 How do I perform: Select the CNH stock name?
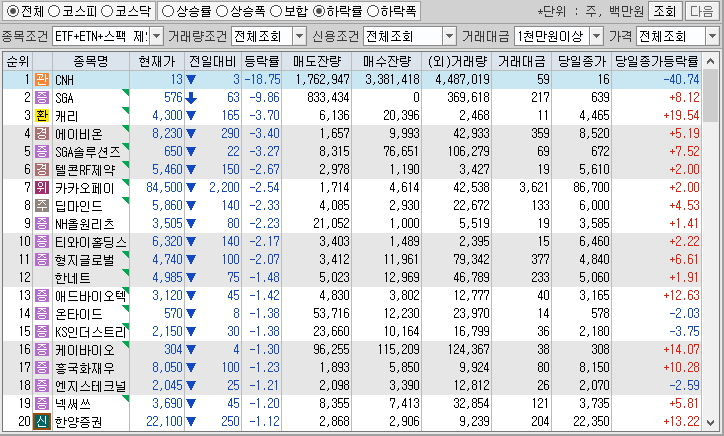pyautogui.click(x=65, y=80)
